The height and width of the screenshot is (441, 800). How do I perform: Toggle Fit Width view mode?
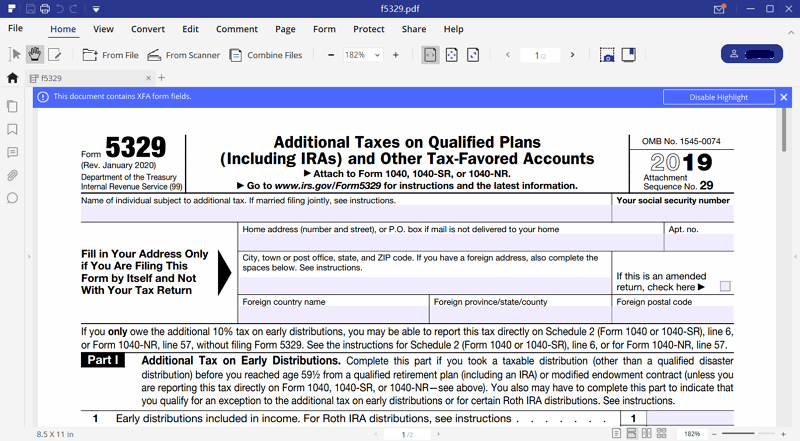(430, 55)
